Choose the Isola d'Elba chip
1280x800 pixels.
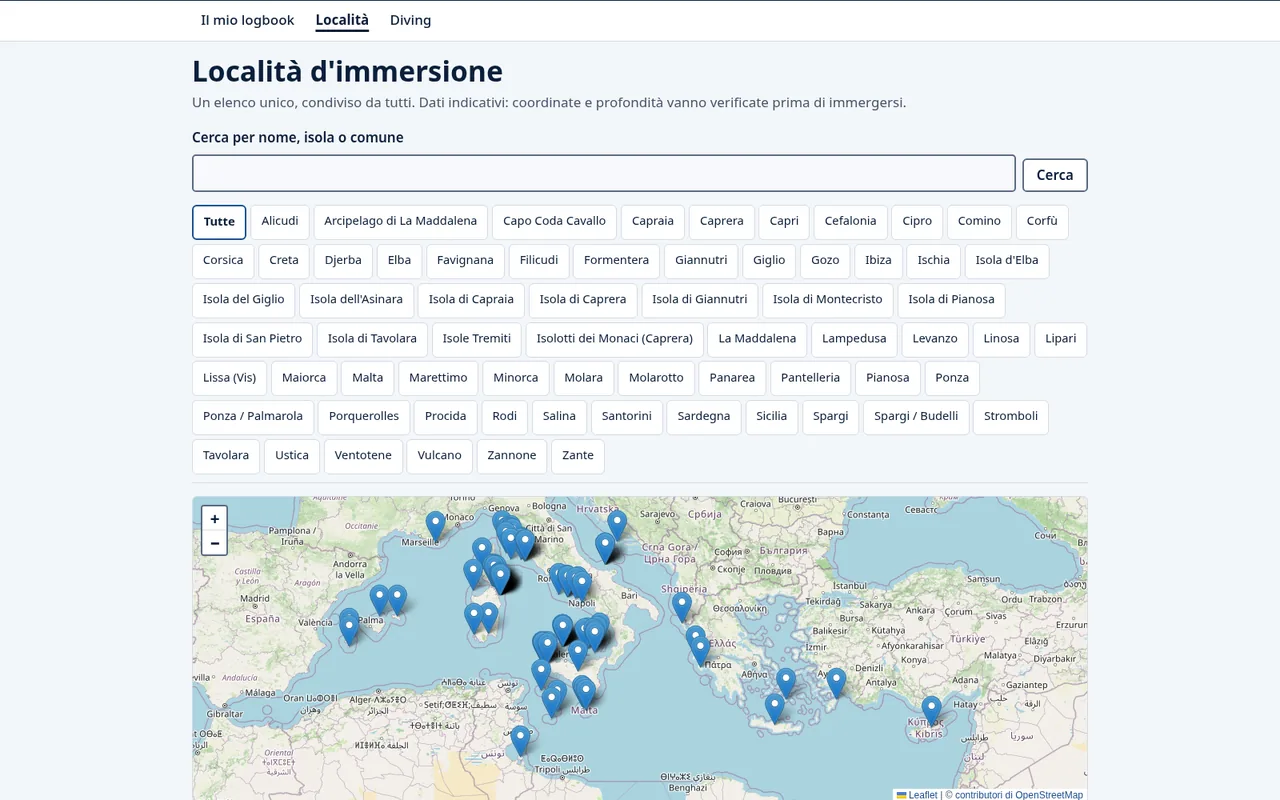click(x=1007, y=261)
